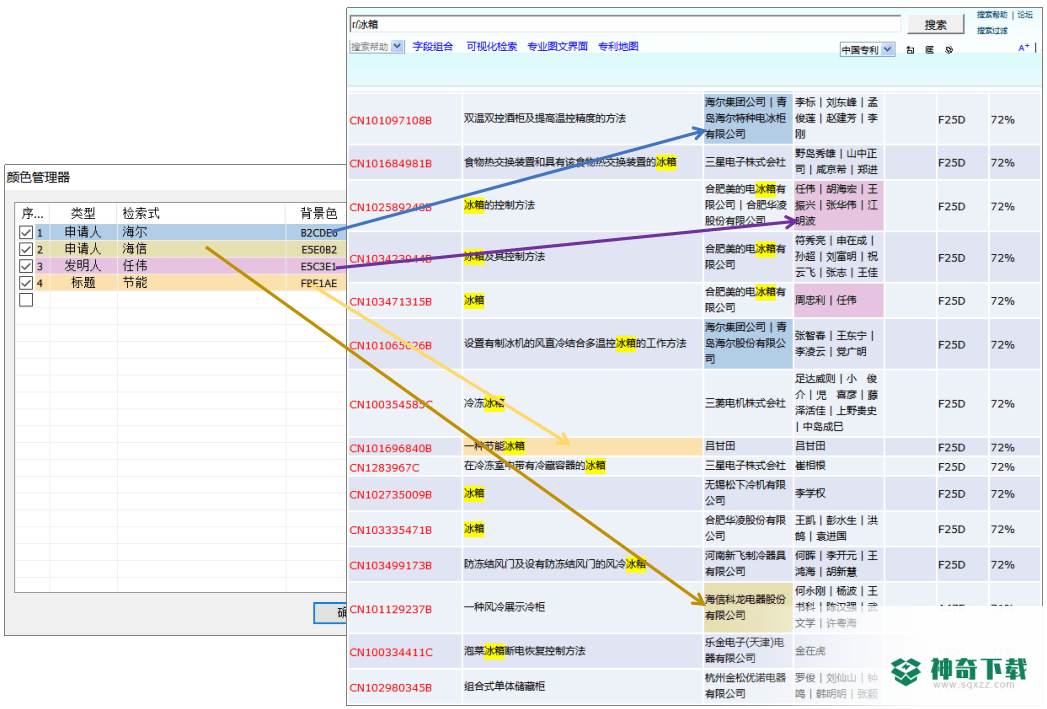Click the 搜索 button
Image resolution: width=1047 pixels, height=709 pixels.
(935, 25)
